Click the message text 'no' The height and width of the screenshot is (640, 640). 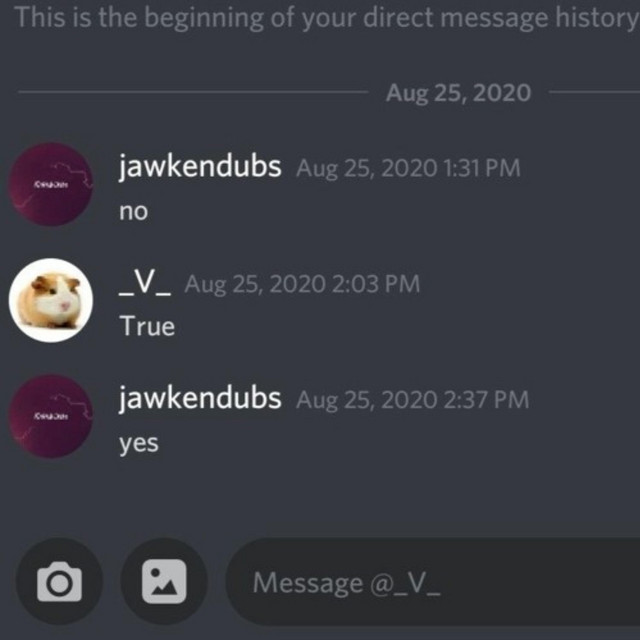(133, 212)
